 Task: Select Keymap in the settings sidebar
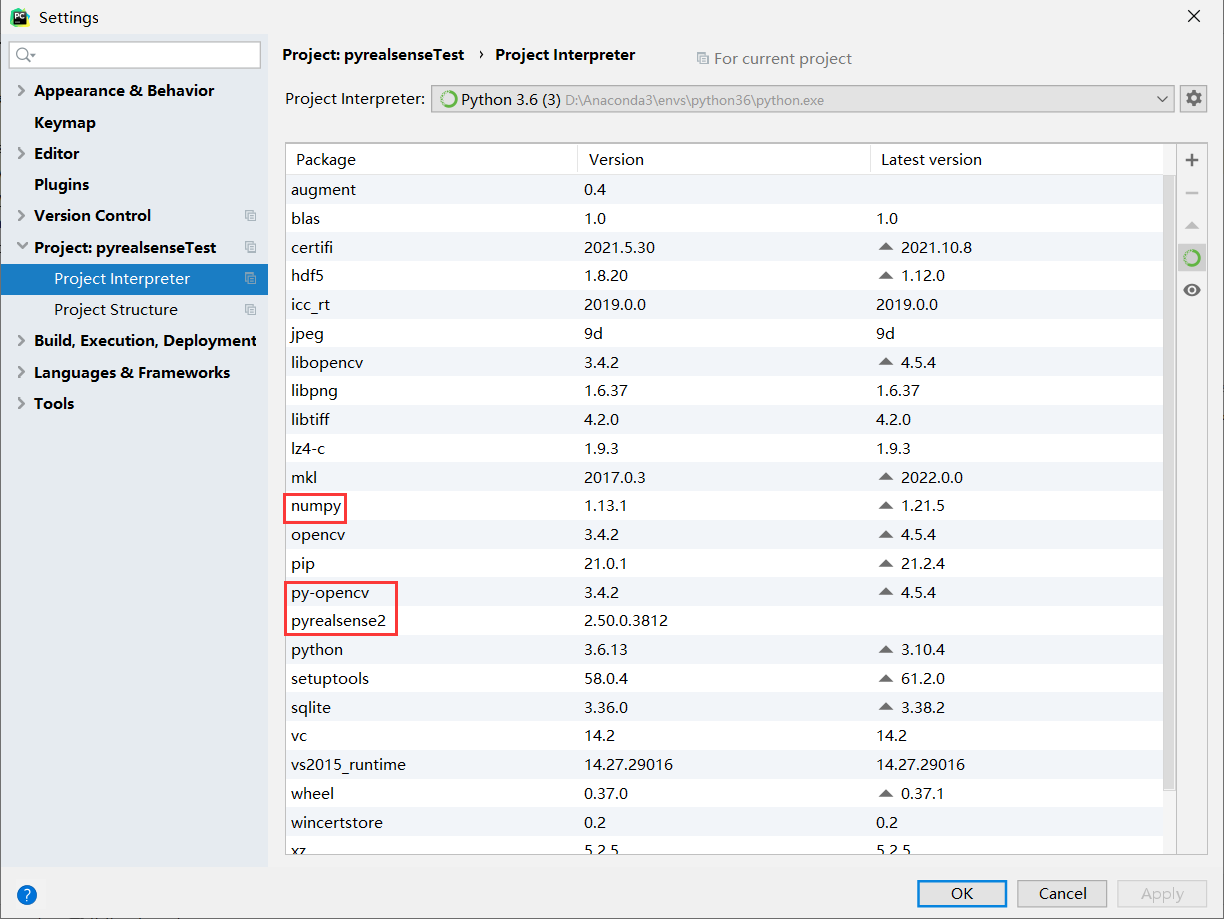[x=62, y=122]
